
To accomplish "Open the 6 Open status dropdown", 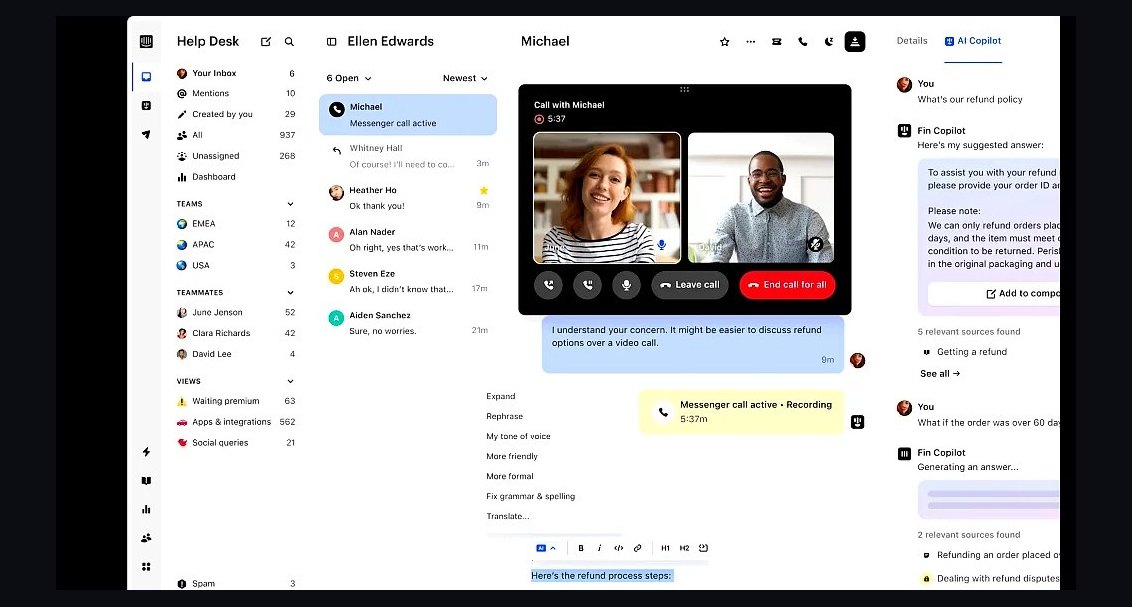I will tap(349, 78).
